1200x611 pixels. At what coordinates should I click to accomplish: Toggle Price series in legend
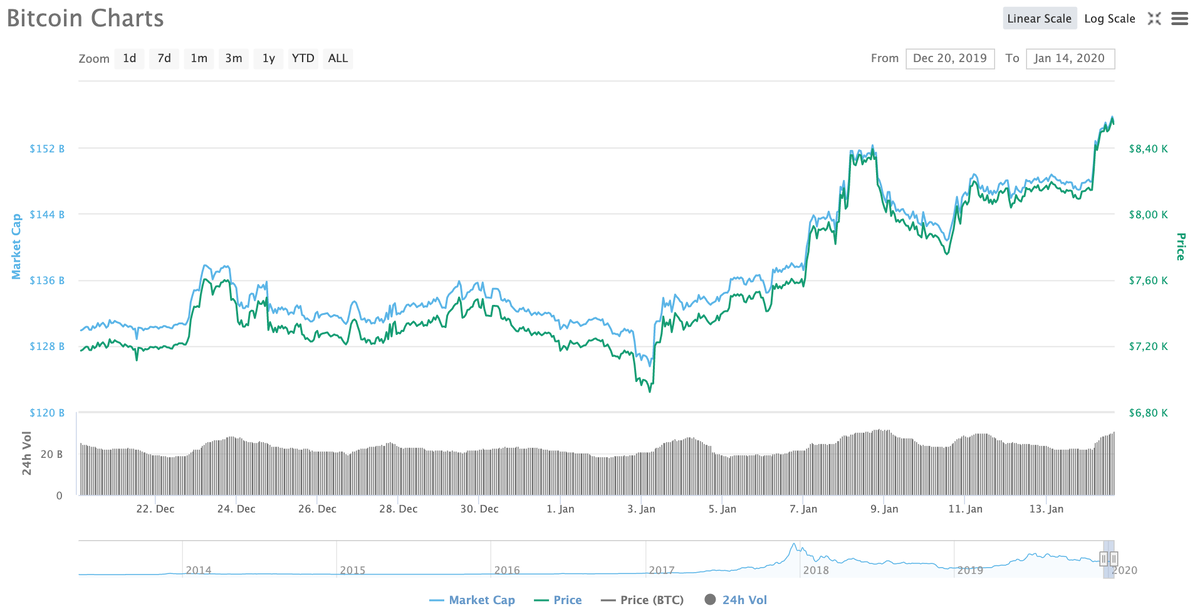click(558, 600)
